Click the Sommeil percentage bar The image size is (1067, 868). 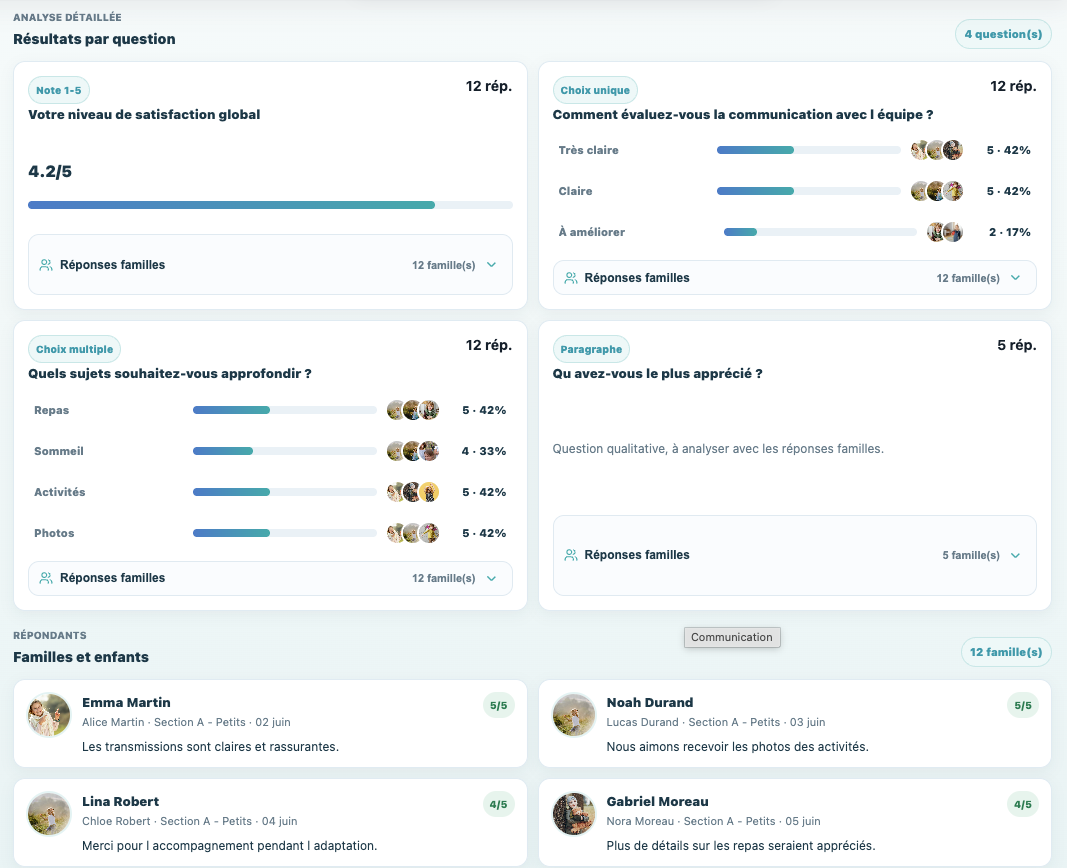[x=284, y=451]
